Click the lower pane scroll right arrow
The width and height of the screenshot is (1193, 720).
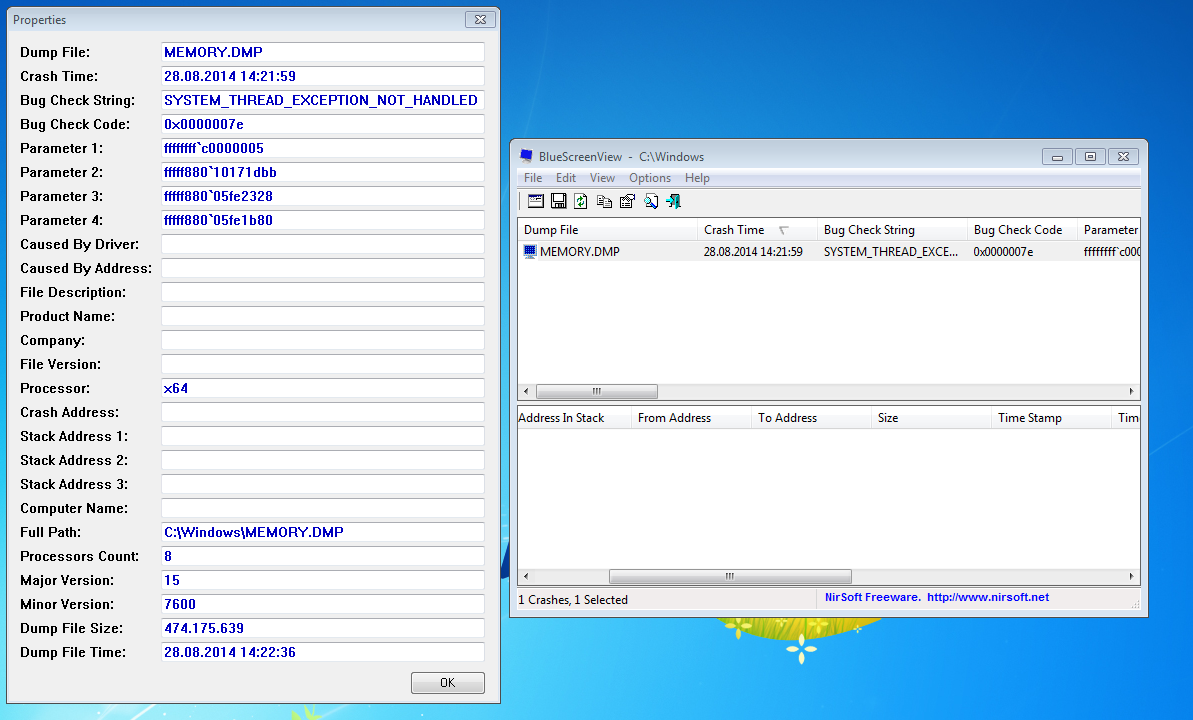[x=1131, y=576]
